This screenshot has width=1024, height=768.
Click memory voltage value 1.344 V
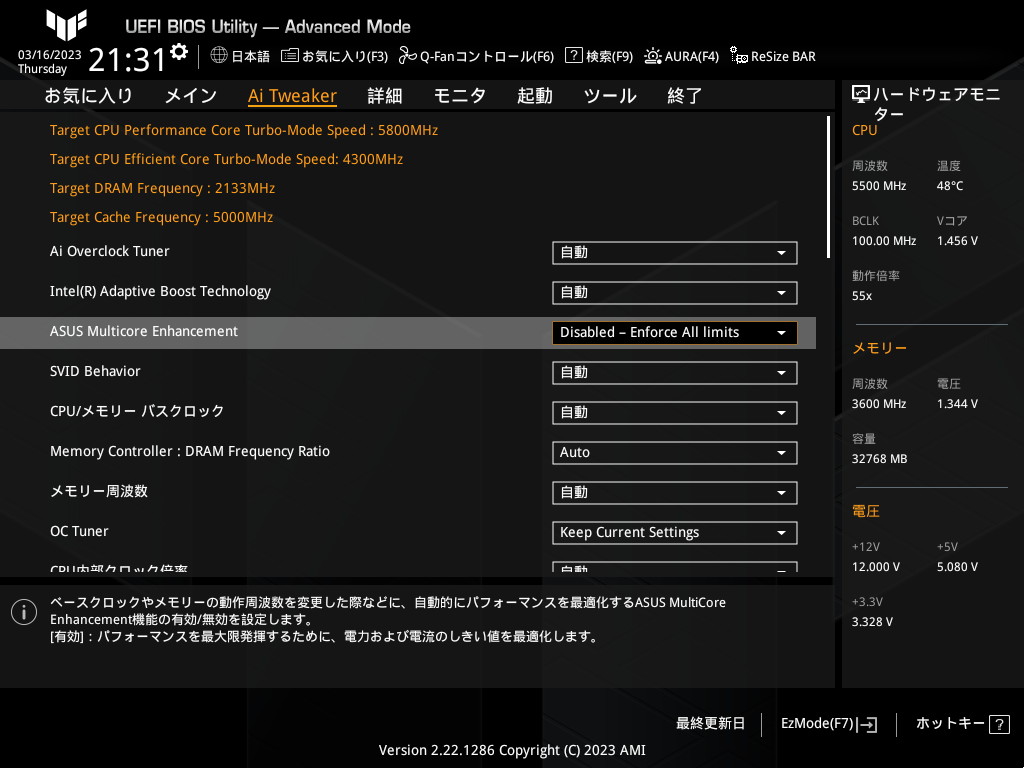click(957, 404)
